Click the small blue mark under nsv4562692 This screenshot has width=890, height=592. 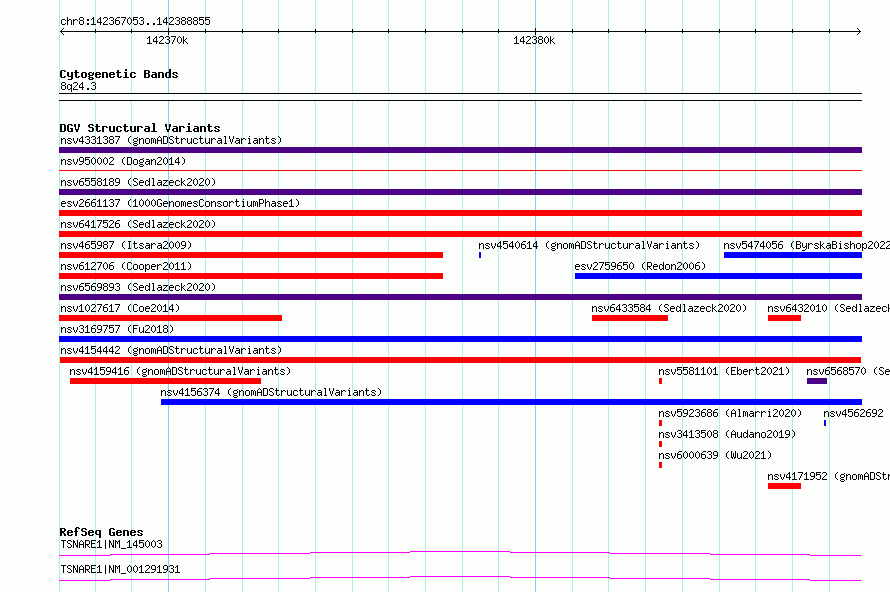pos(825,423)
